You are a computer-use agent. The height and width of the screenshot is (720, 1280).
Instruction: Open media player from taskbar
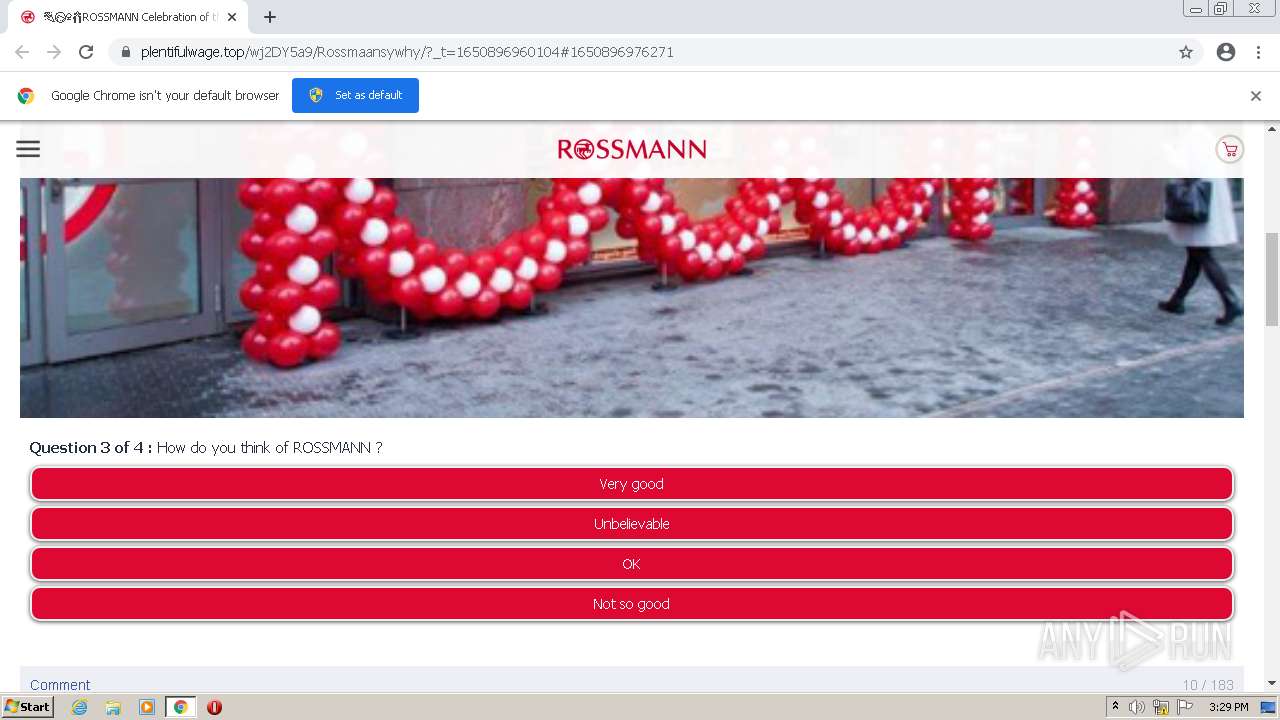[x=147, y=707]
